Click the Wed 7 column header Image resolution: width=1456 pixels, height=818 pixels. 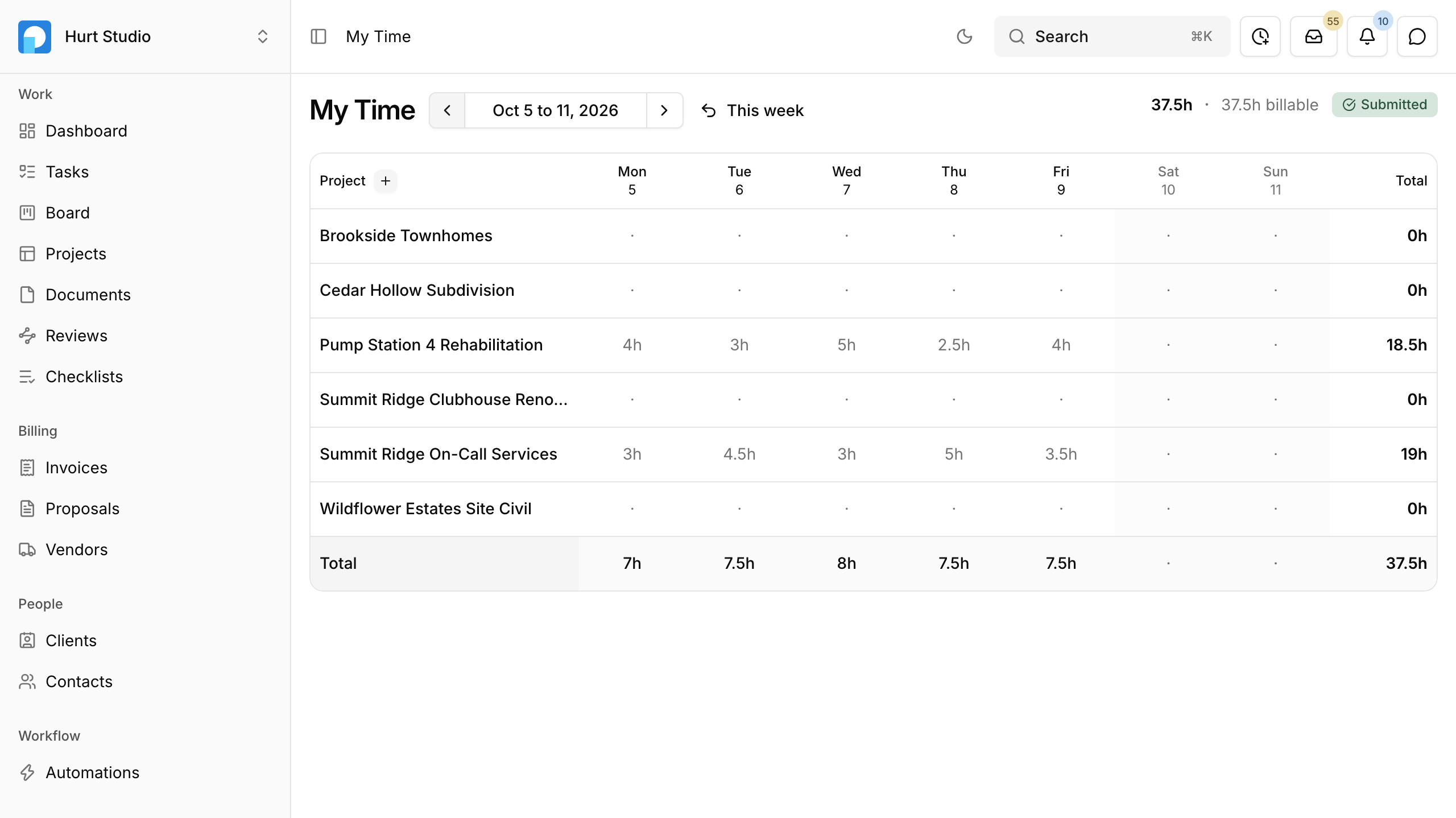pos(846,181)
